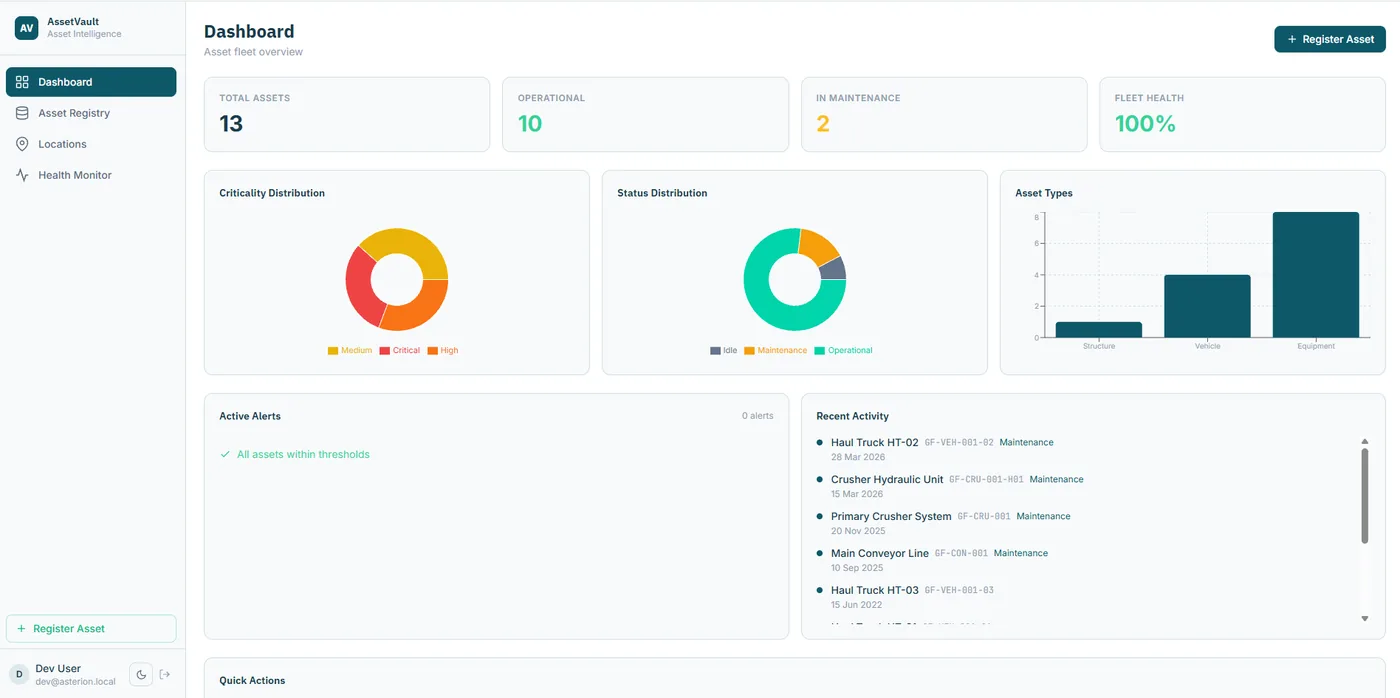Click asset code GF-VEH-001-02
Viewport: 1400px width, 698px height.
point(959,442)
